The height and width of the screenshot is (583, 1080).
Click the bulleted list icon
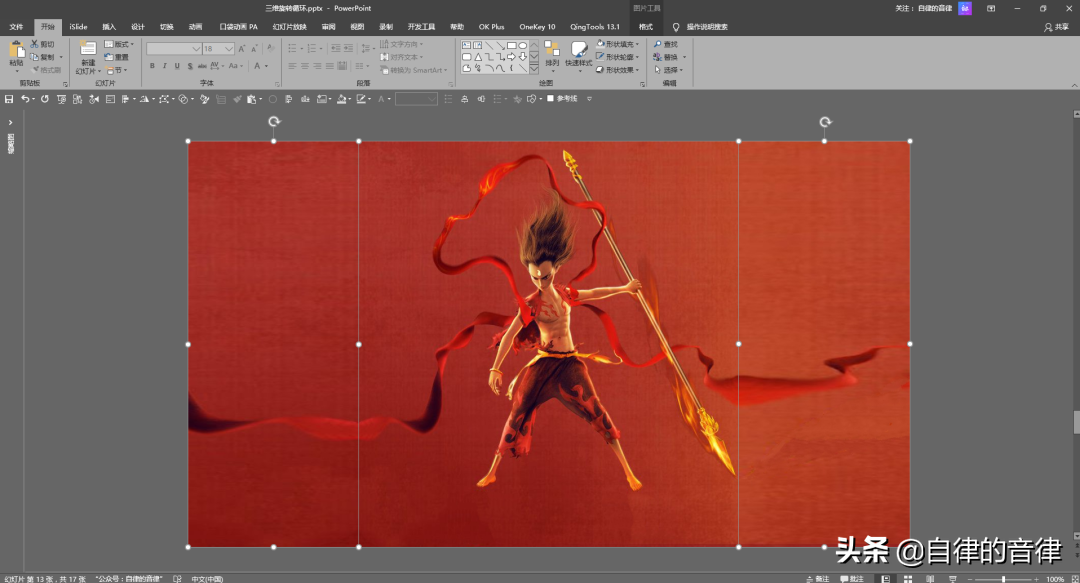pyautogui.click(x=294, y=49)
